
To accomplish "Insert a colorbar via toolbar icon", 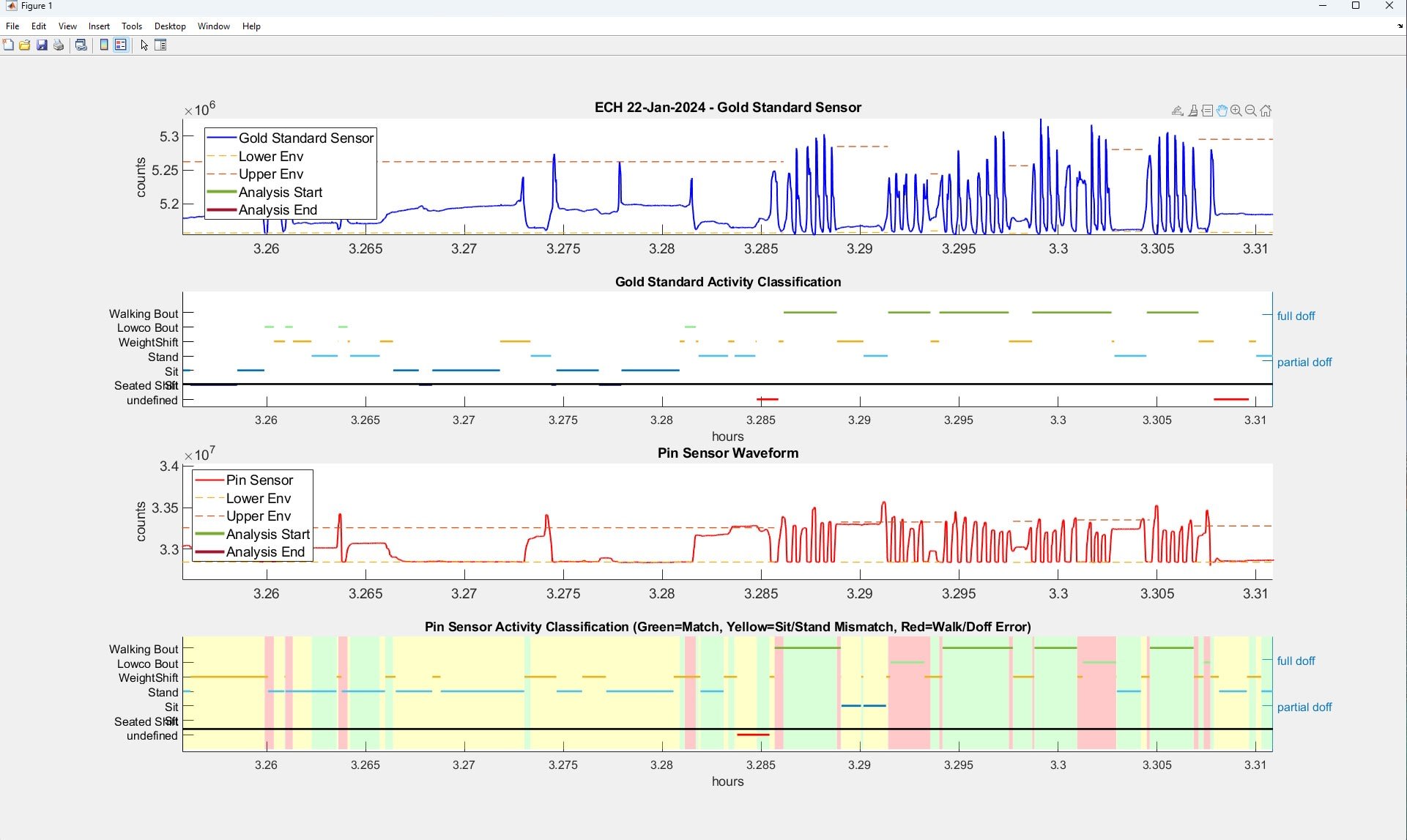I will pos(104,45).
